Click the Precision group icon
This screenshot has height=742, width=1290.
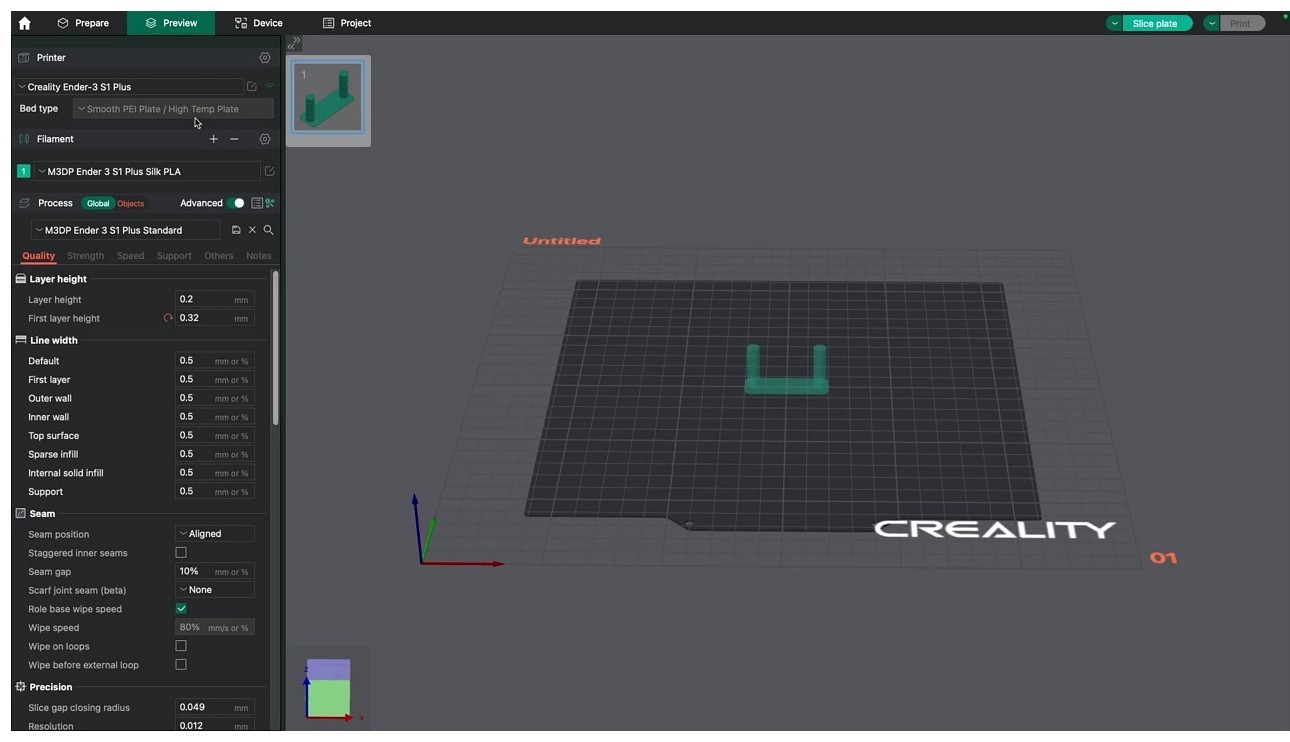coord(21,687)
